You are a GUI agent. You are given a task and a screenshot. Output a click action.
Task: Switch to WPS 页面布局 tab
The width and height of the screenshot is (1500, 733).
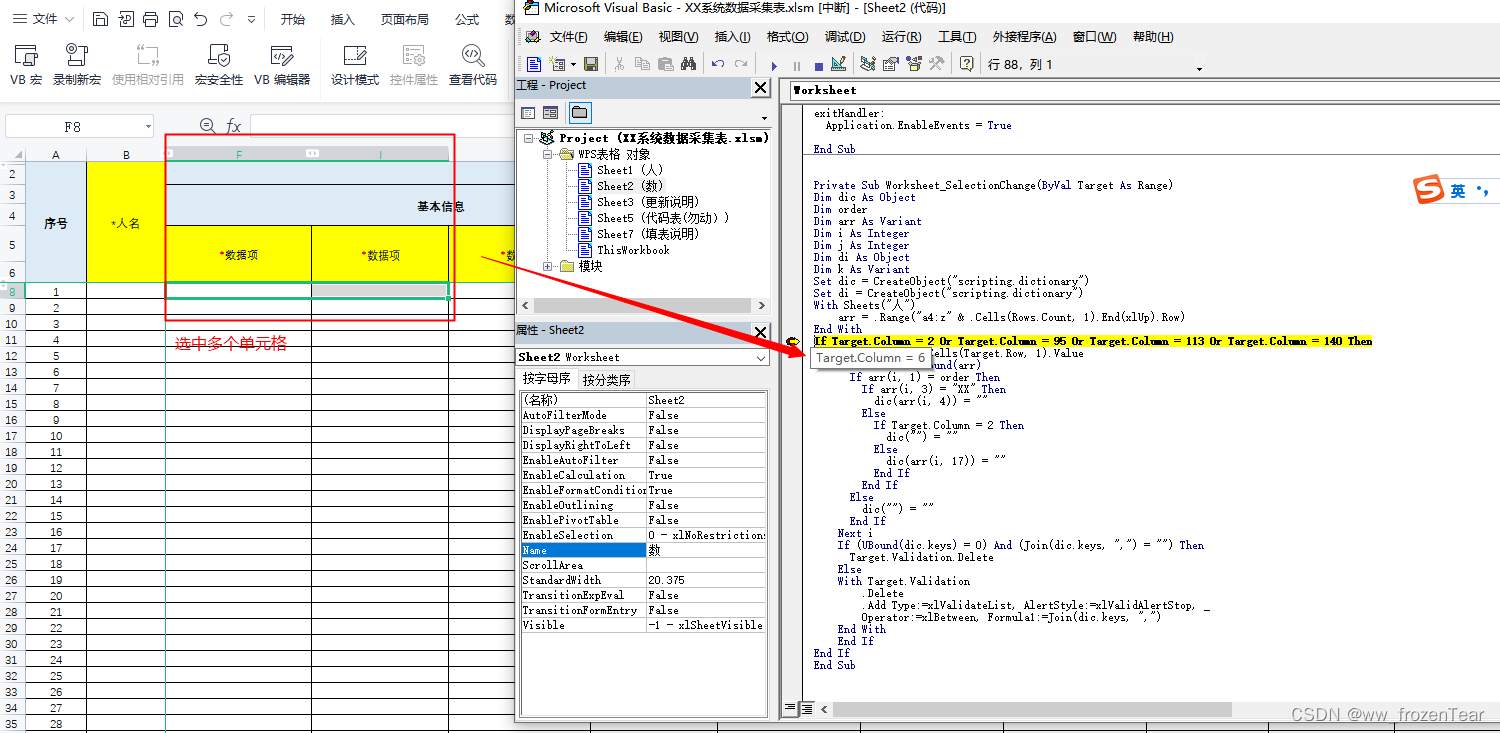tap(405, 19)
